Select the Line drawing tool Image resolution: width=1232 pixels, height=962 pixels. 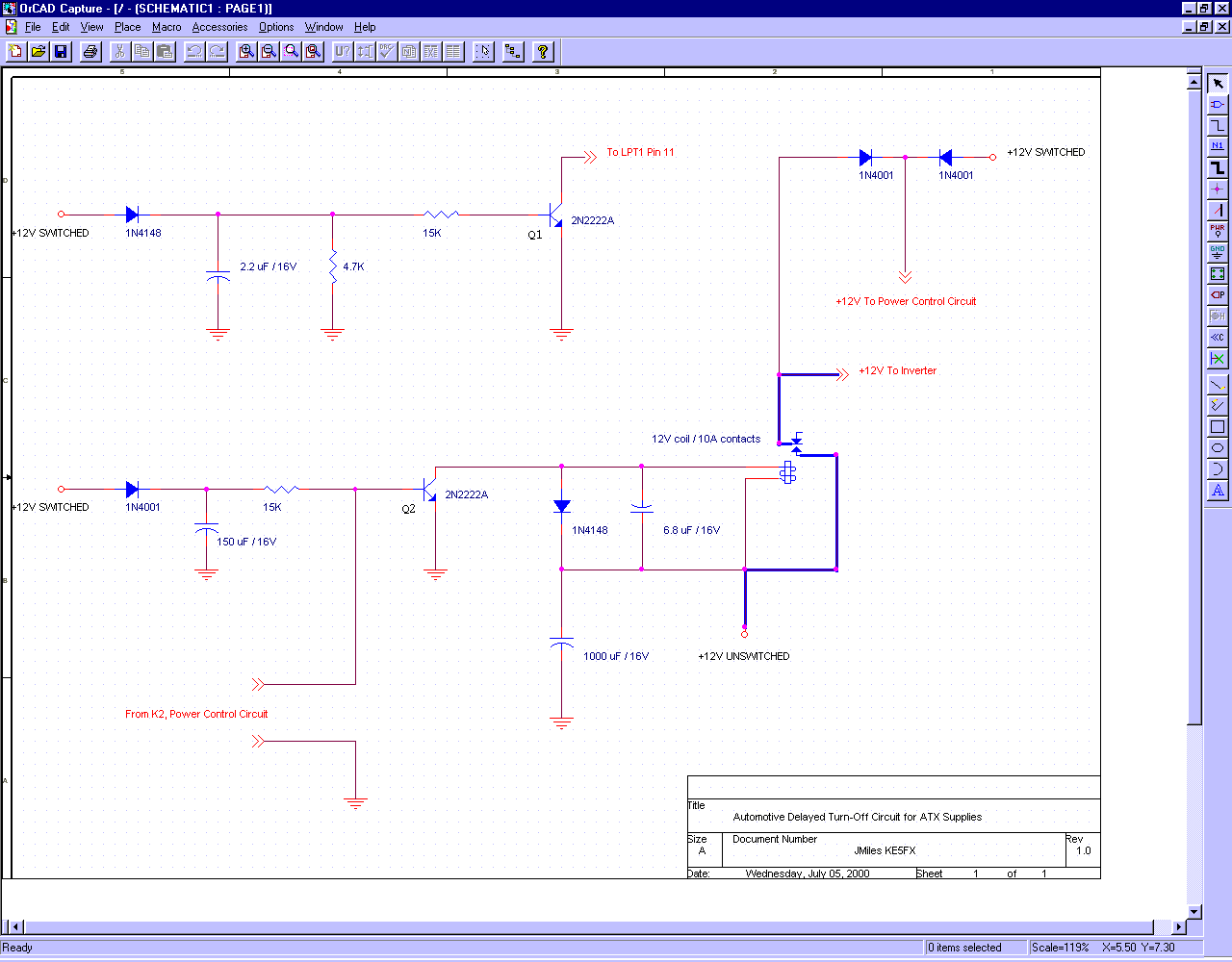click(1218, 385)
